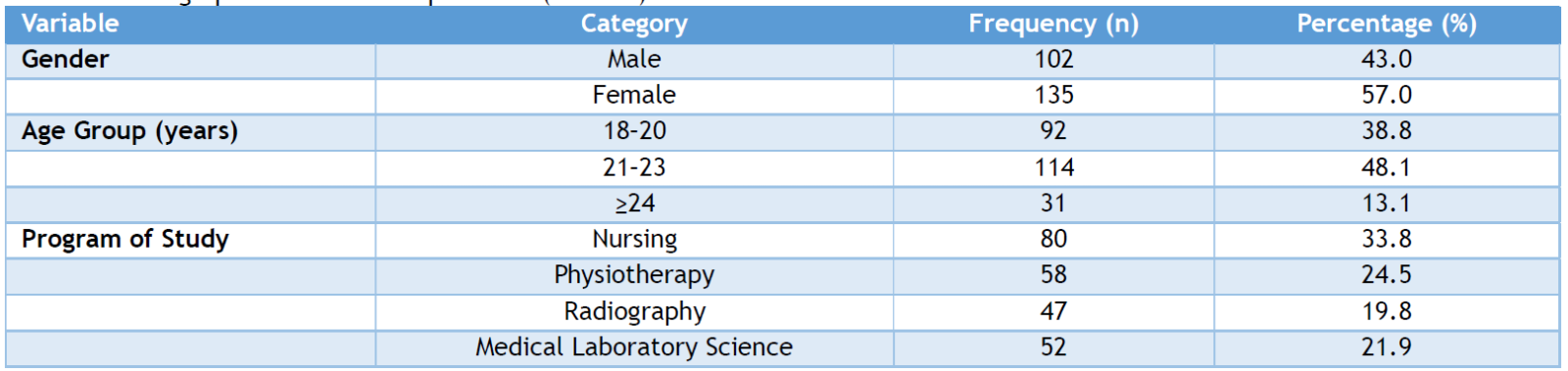1568x371 pixels.
Task: Click the Nursing program cell
Action: pos(634,240)
